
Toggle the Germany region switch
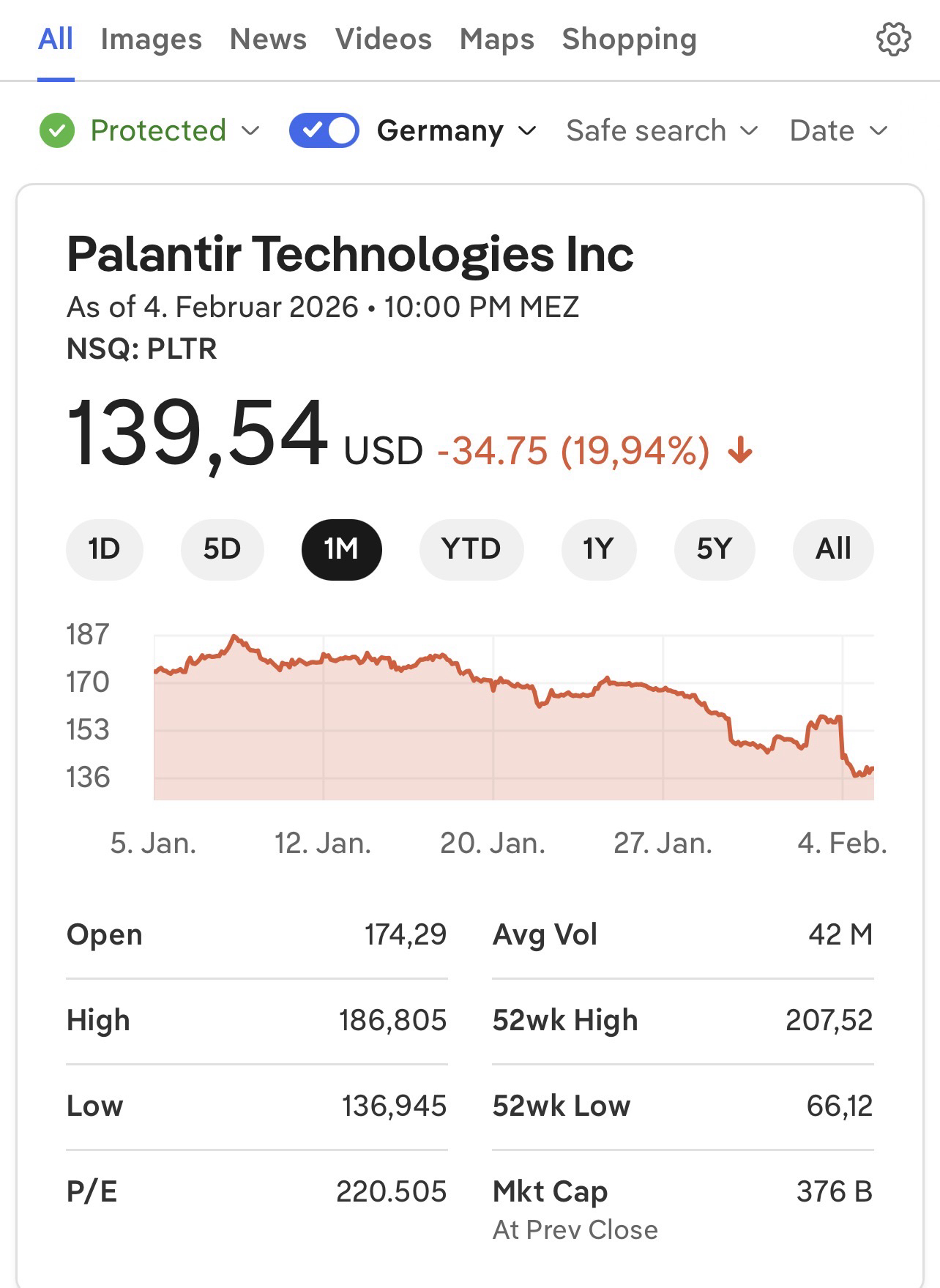coord(324,131)
